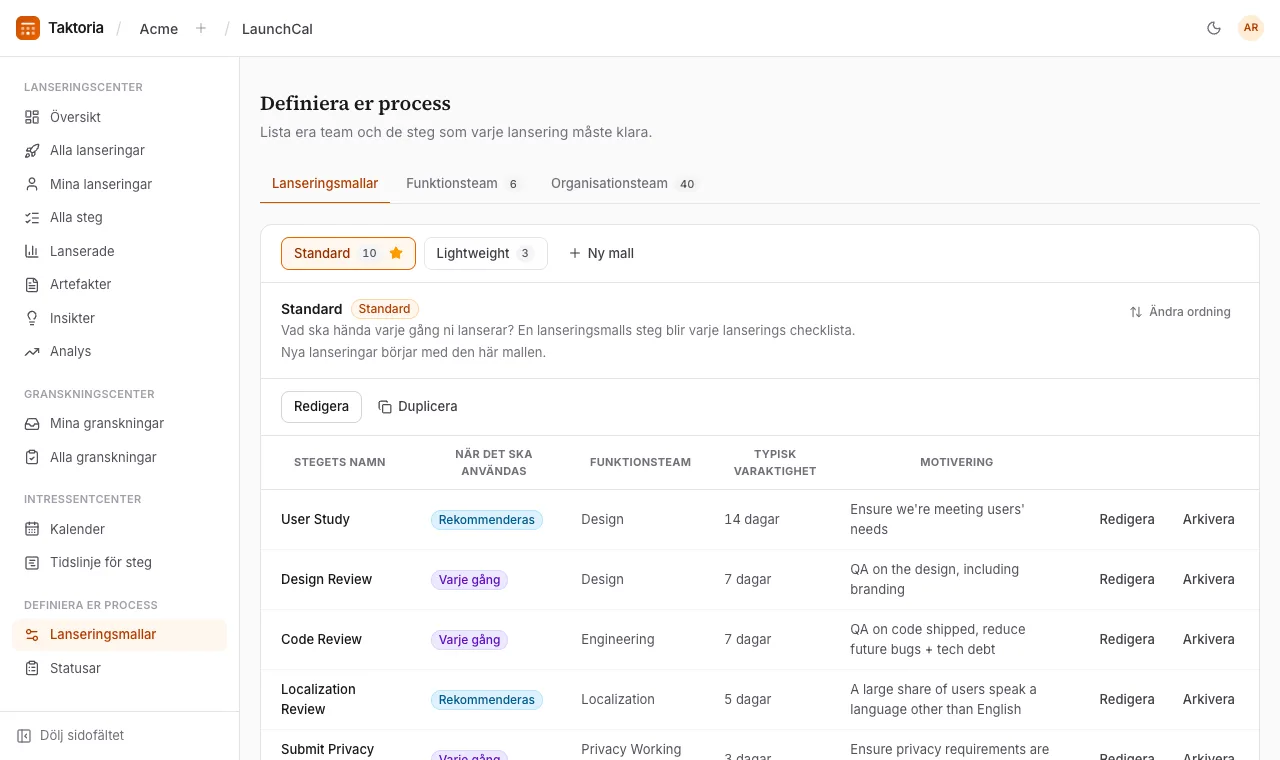Open Alla lanseringar rocket item
This screenshot has width=1280, height=760.
click(120, 150)
